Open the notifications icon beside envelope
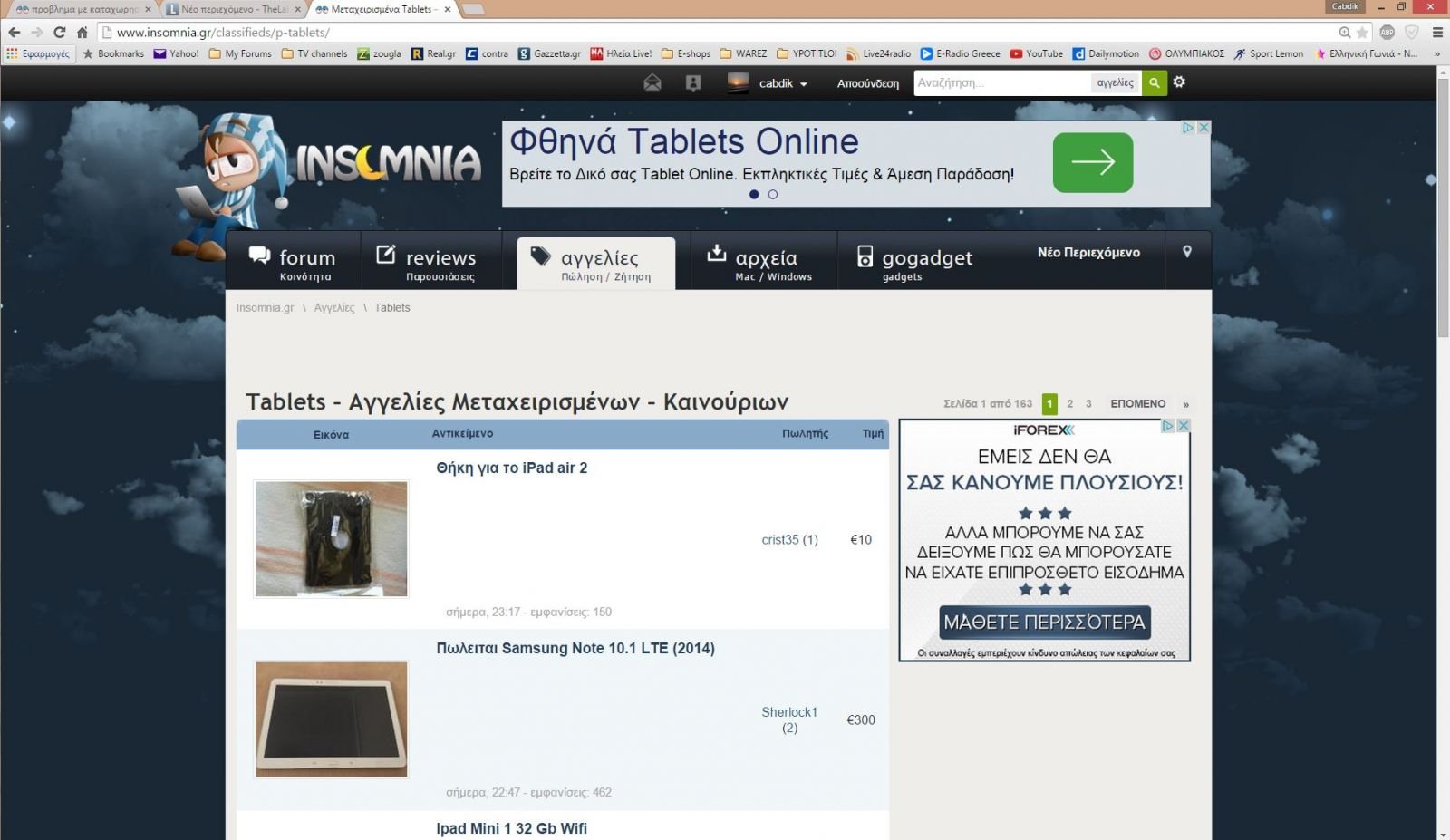This screenshot has width=1450, height=840. 693,82
